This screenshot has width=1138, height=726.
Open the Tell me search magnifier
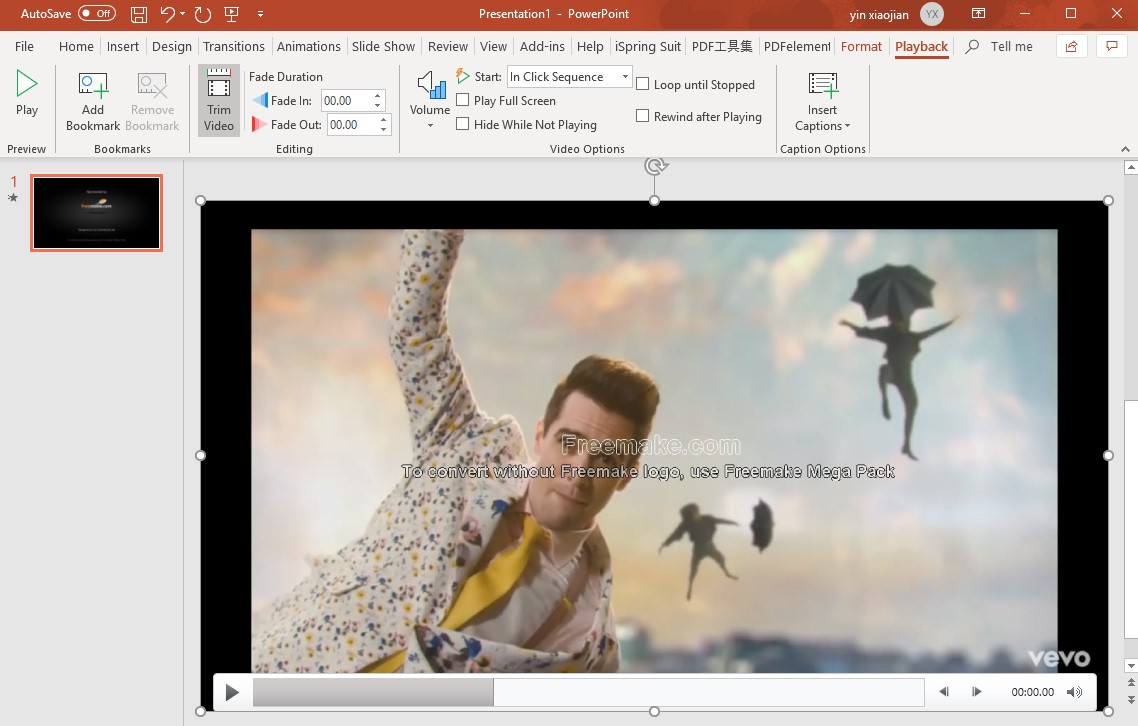tap(972, 46)
